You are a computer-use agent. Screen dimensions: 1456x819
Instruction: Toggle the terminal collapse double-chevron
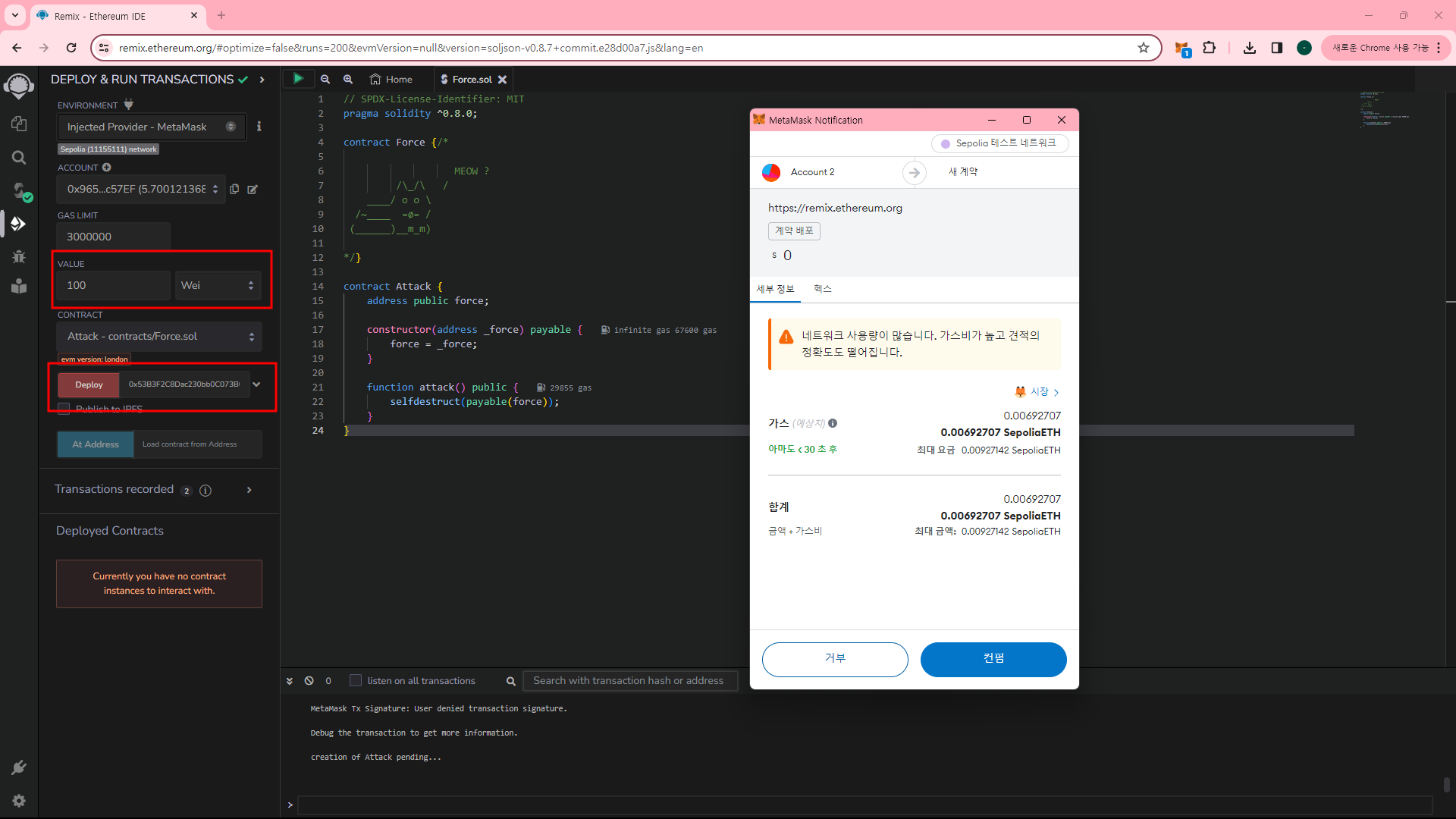pos(290,681)
